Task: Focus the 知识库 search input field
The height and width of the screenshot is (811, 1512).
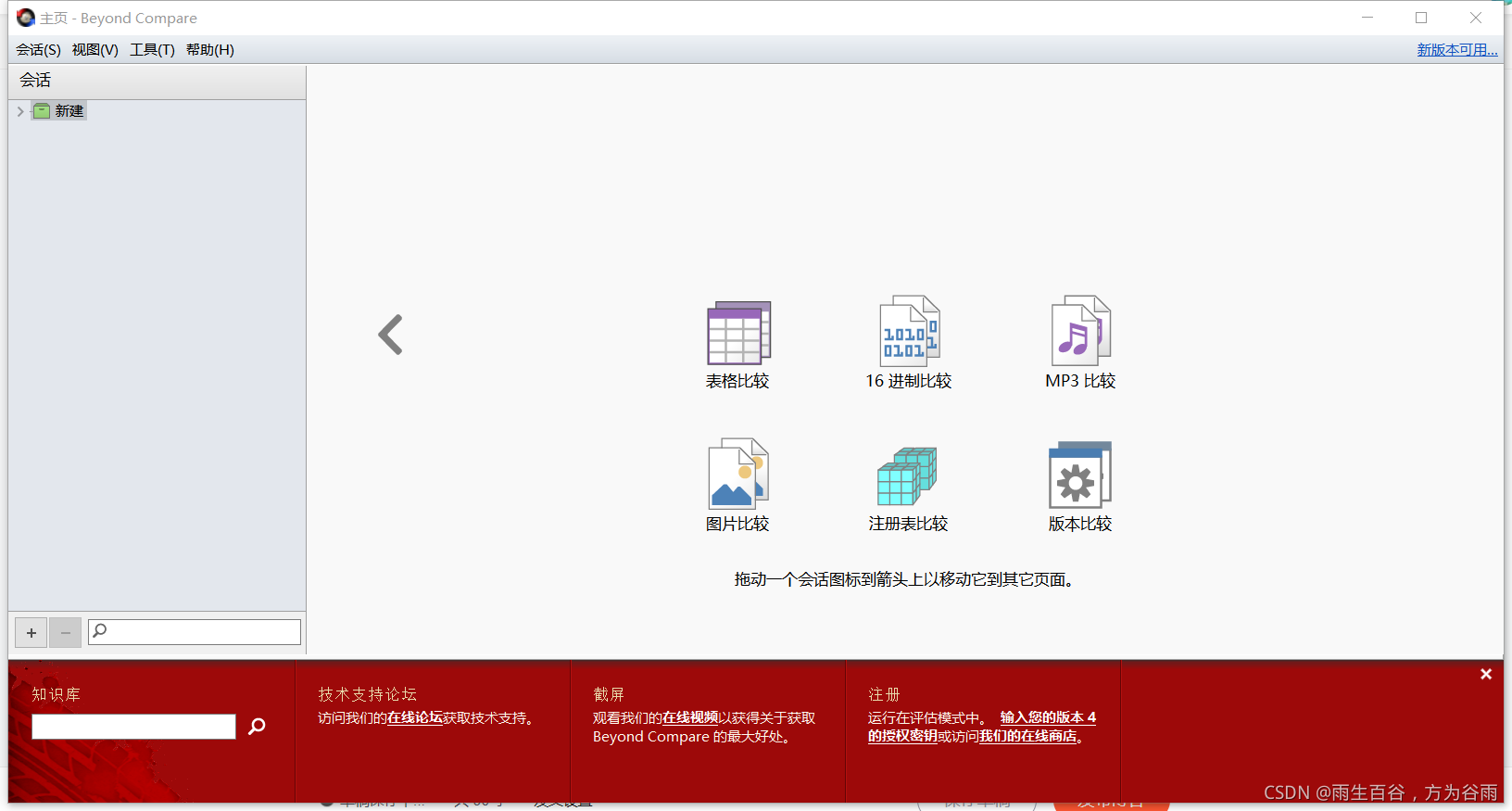Action: point(133,727)
